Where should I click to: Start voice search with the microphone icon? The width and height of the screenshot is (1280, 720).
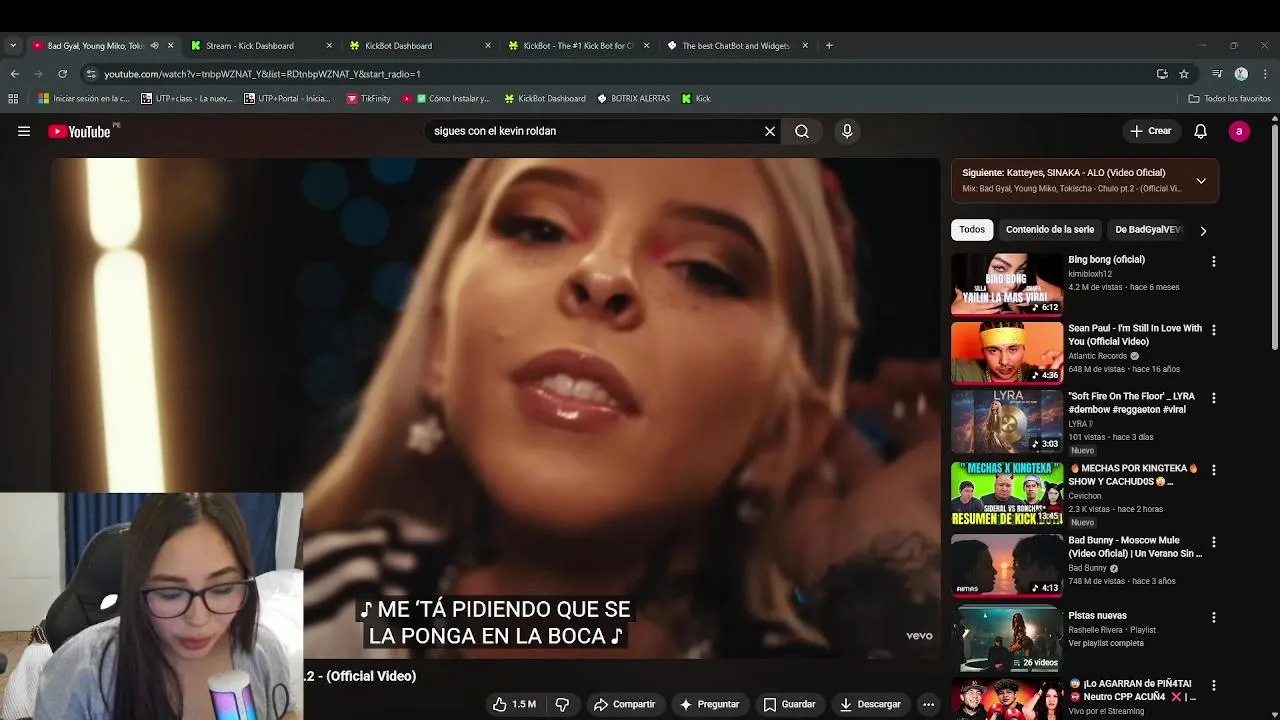[x=847, y=131]
